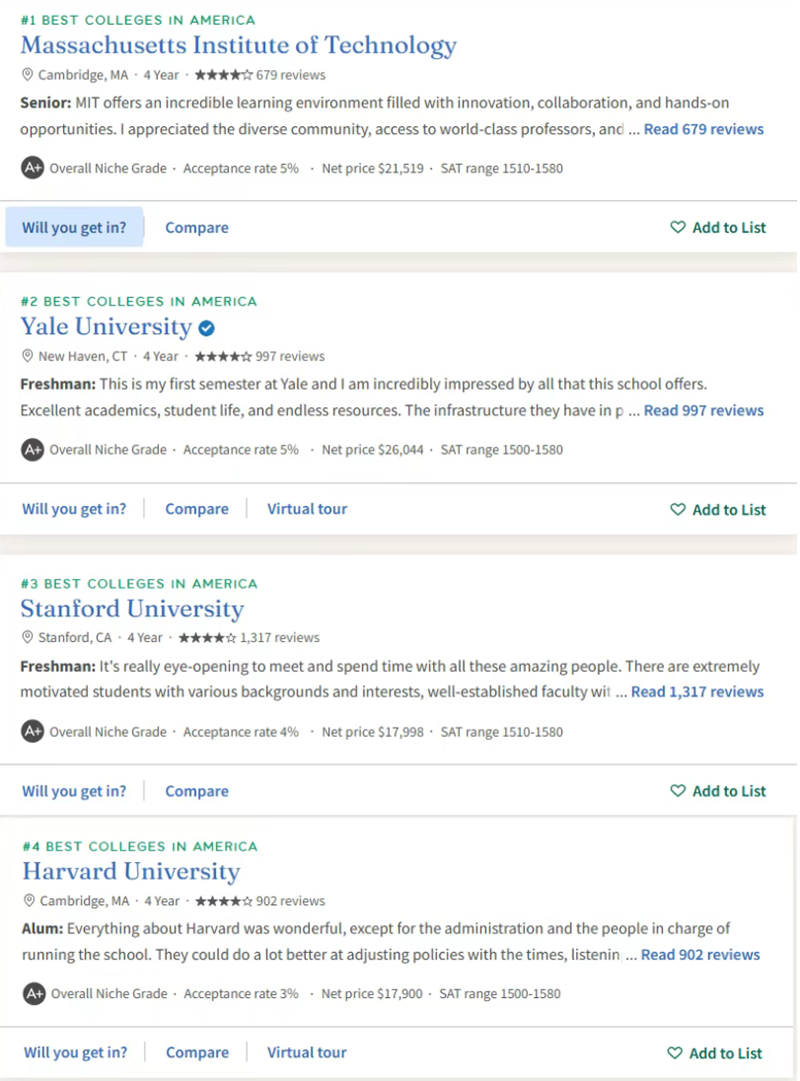800x1081 pixels.
Task: Select Compare on the Stanford card
Action: point(197,791)
